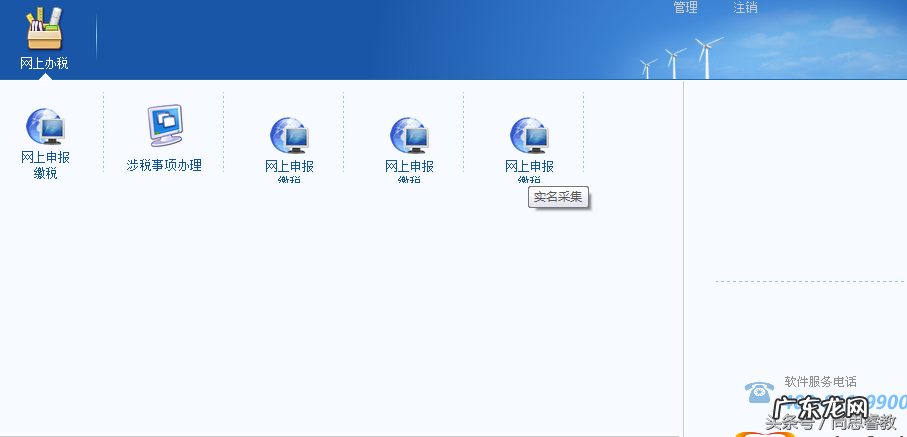Click 注销 to log out

pos(746,8)
